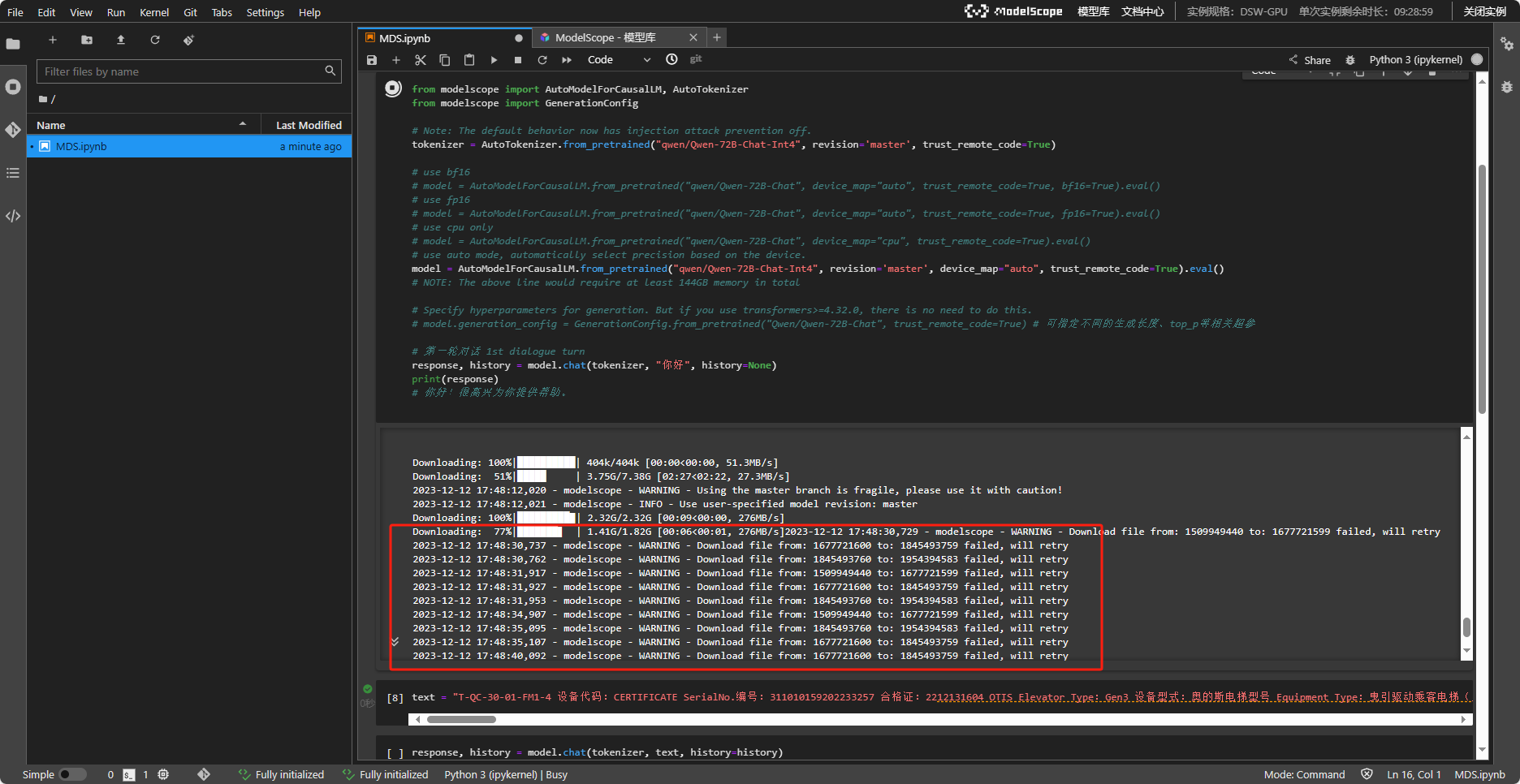1520x784 pixels.
Task: Open the Git sidebar panel
Action: tap(13, 130)
